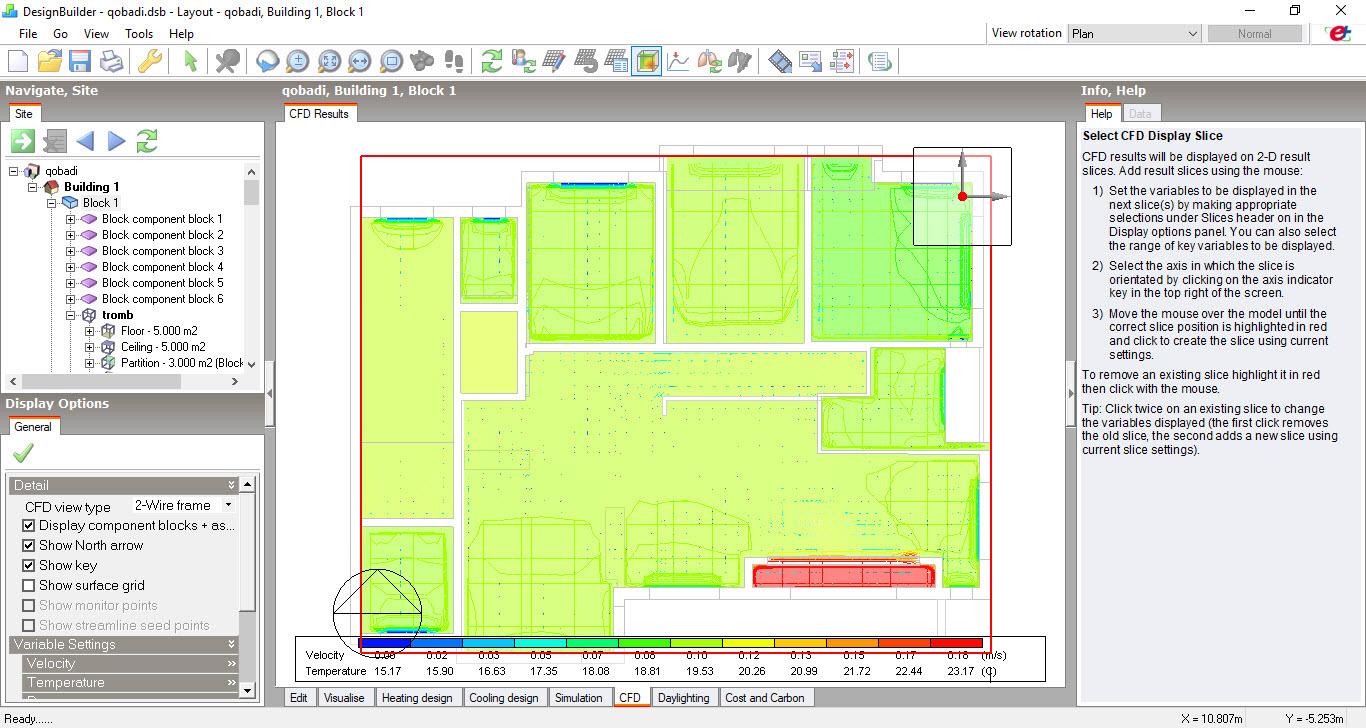The image size is (1366, 728).
Task: Click the binoculars icon in the toolbar
Action: [423, 61]
